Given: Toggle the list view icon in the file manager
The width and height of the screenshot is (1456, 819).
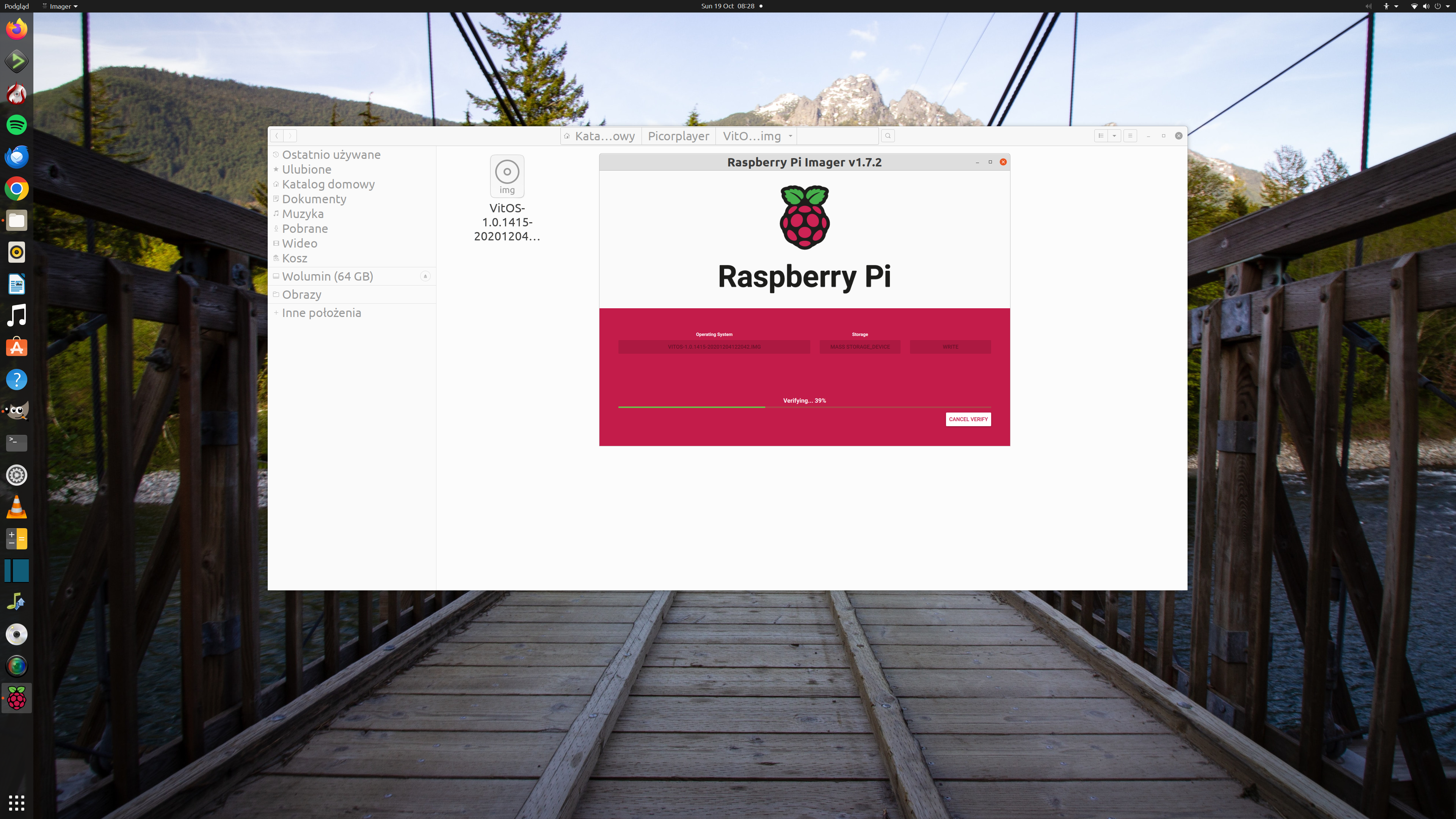Looking at the screenshot, I should 1100,136.
